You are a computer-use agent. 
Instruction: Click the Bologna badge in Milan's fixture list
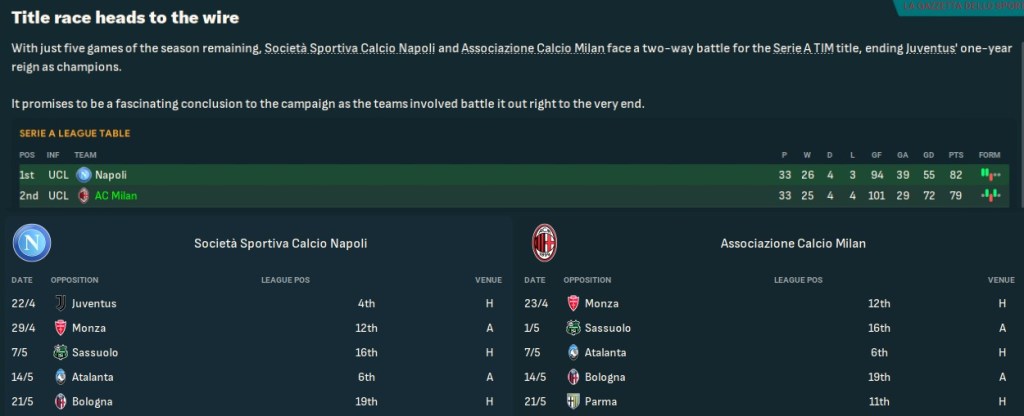[574, 377]
